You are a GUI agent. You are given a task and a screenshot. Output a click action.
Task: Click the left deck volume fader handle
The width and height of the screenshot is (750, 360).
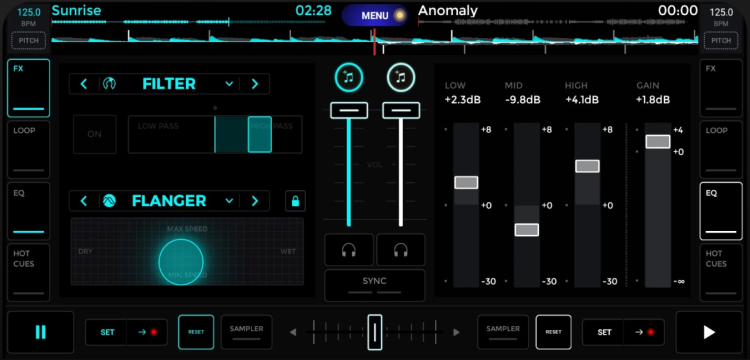pos(349,110)
